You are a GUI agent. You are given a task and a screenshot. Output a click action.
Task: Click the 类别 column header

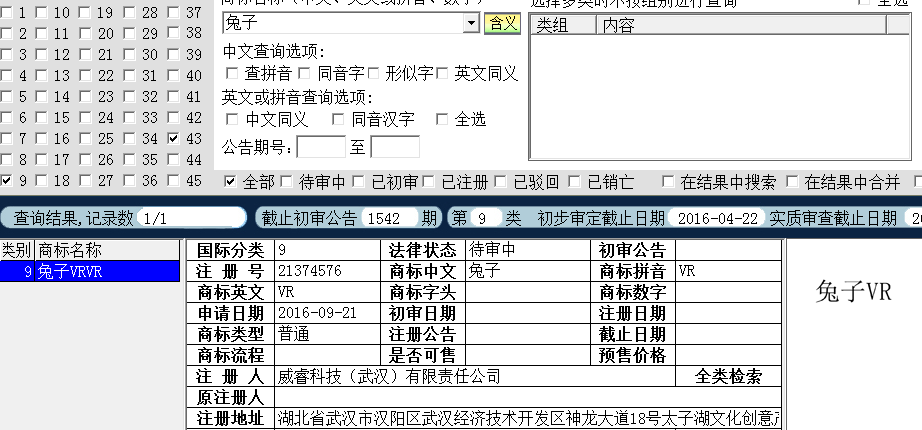pos(17,251)
